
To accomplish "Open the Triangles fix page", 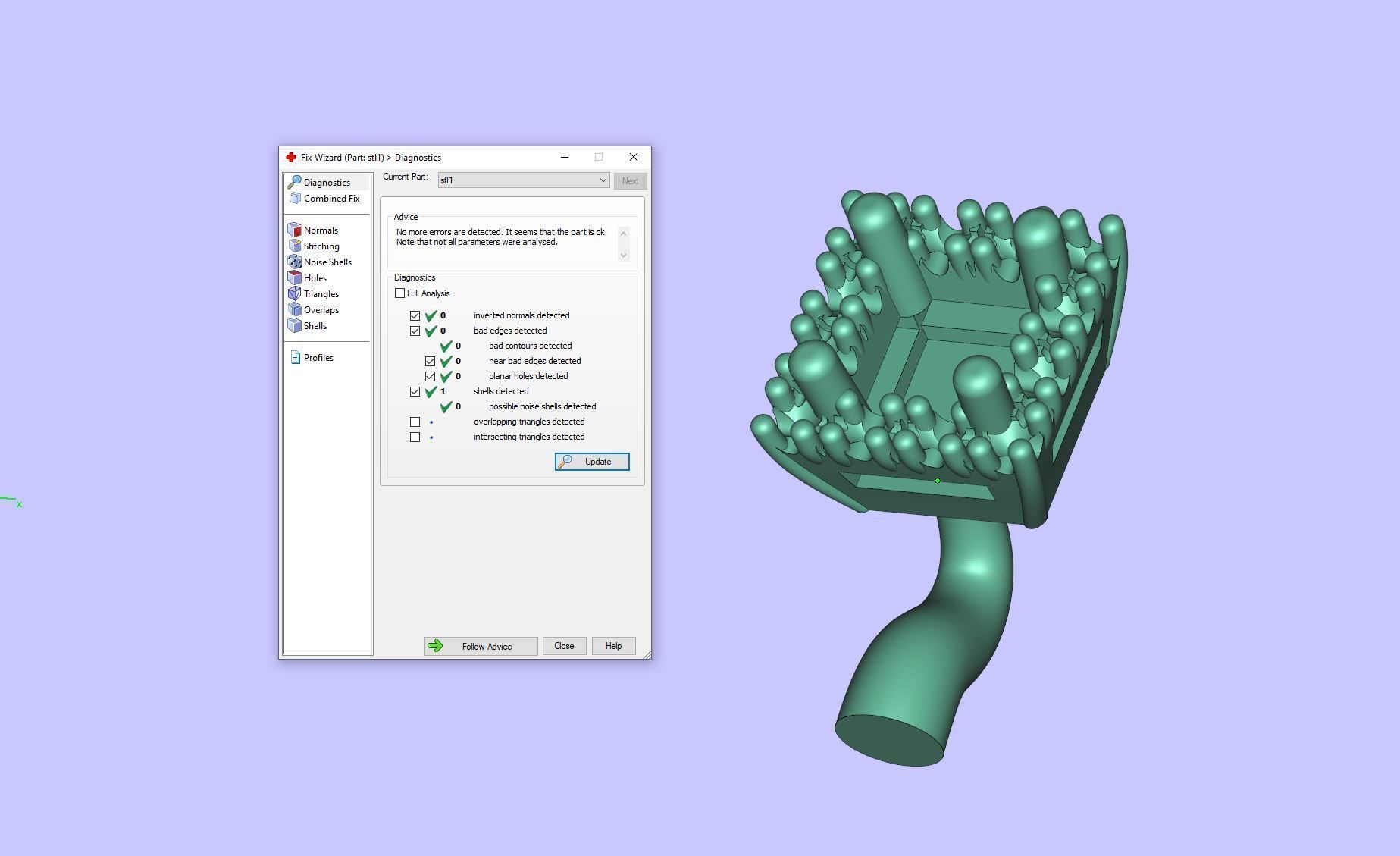I will point(321,294).
